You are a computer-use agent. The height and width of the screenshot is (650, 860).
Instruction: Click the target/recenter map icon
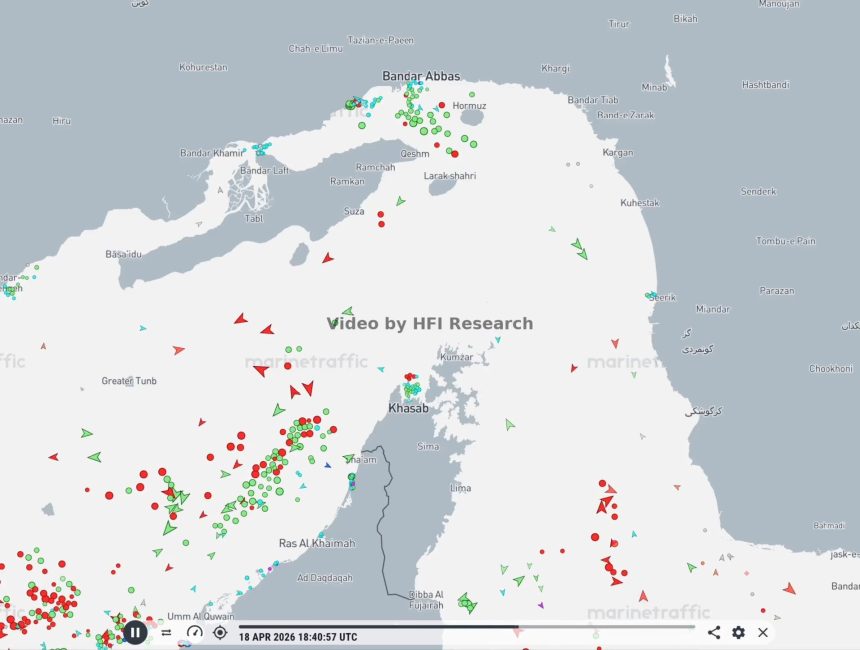[x=220, y=632]
